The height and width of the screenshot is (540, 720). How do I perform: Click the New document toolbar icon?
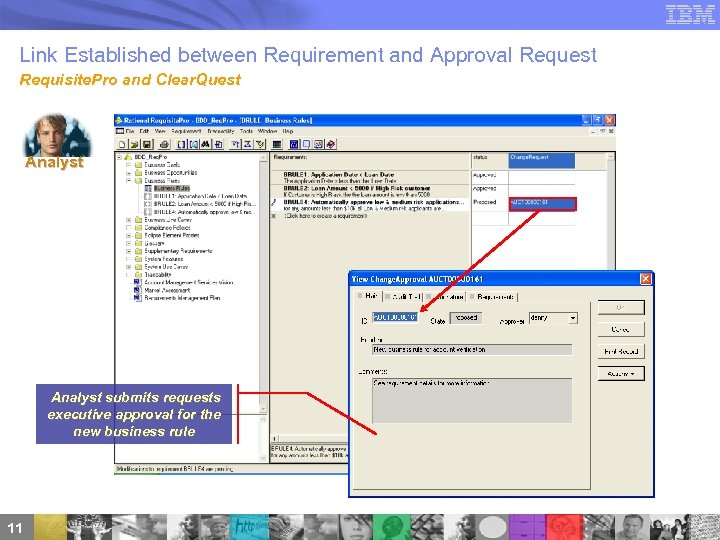tap(122, 144)
